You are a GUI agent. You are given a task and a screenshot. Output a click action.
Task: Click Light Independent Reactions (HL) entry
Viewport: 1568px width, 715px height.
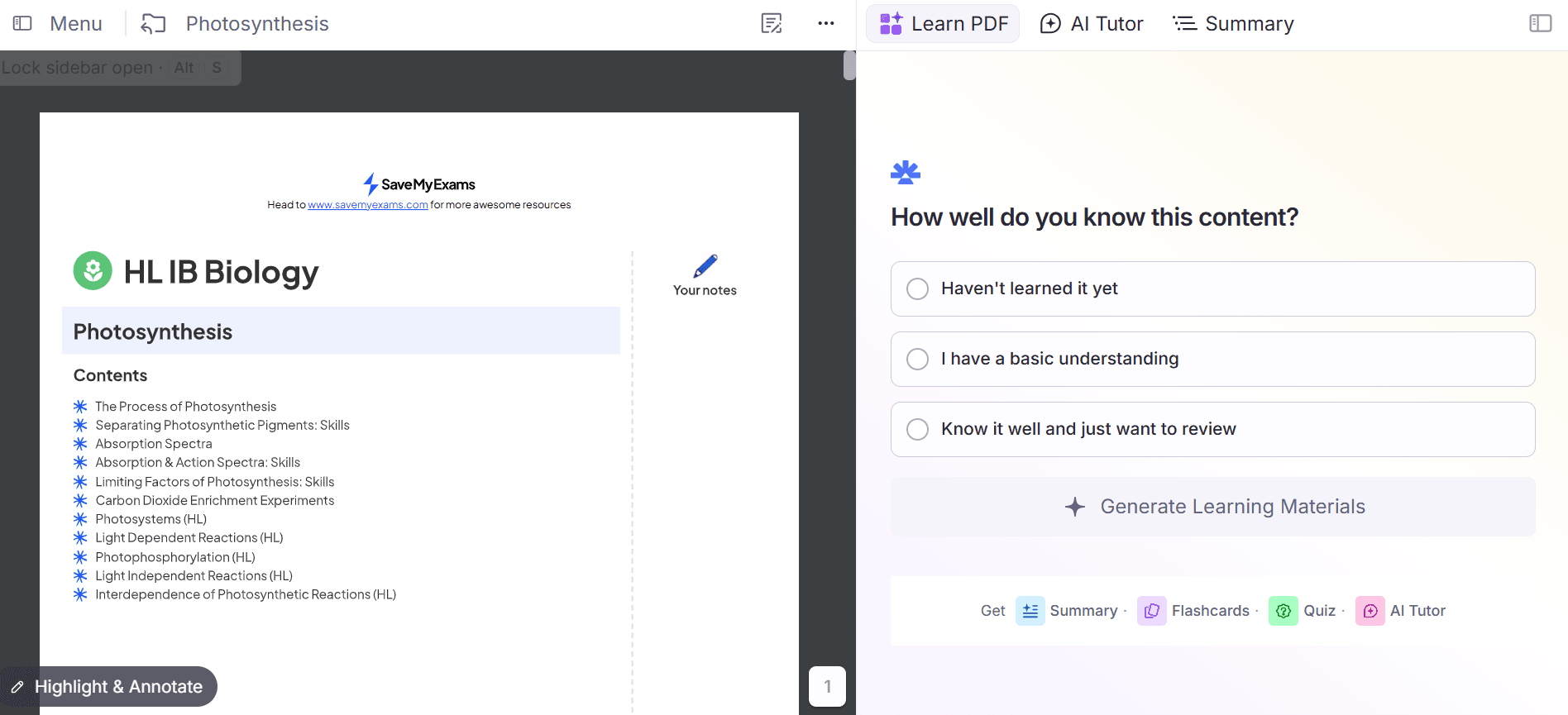[194, 575]
